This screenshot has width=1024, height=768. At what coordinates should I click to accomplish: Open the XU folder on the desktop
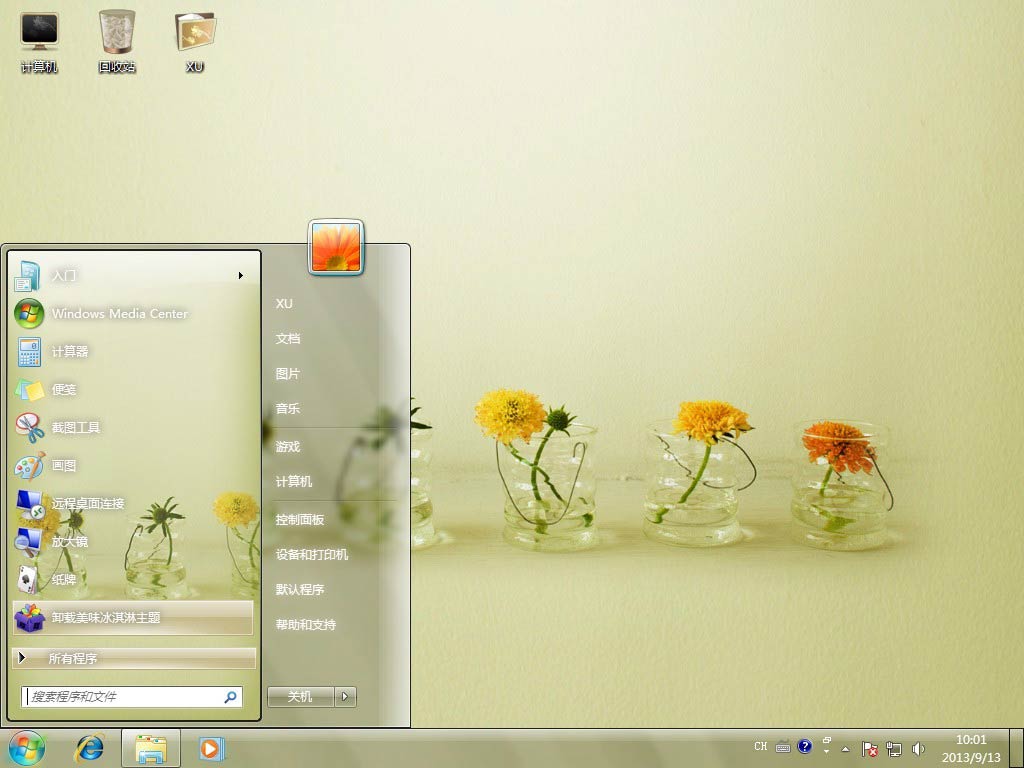[195, 40]
